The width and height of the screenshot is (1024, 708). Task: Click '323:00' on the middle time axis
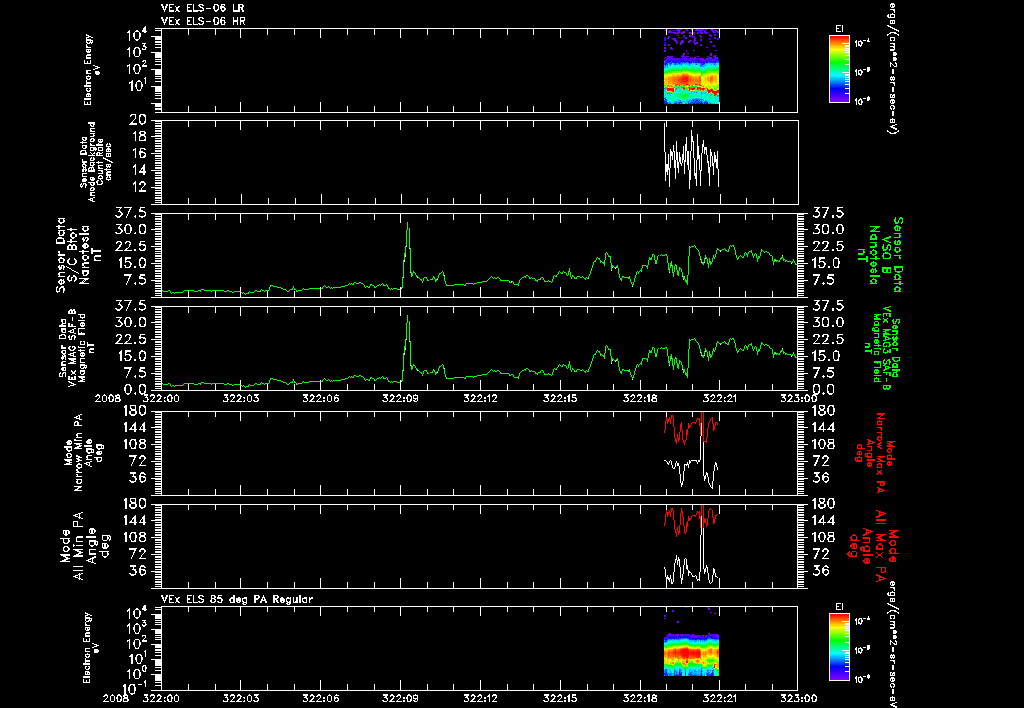[x=799, y=398]
